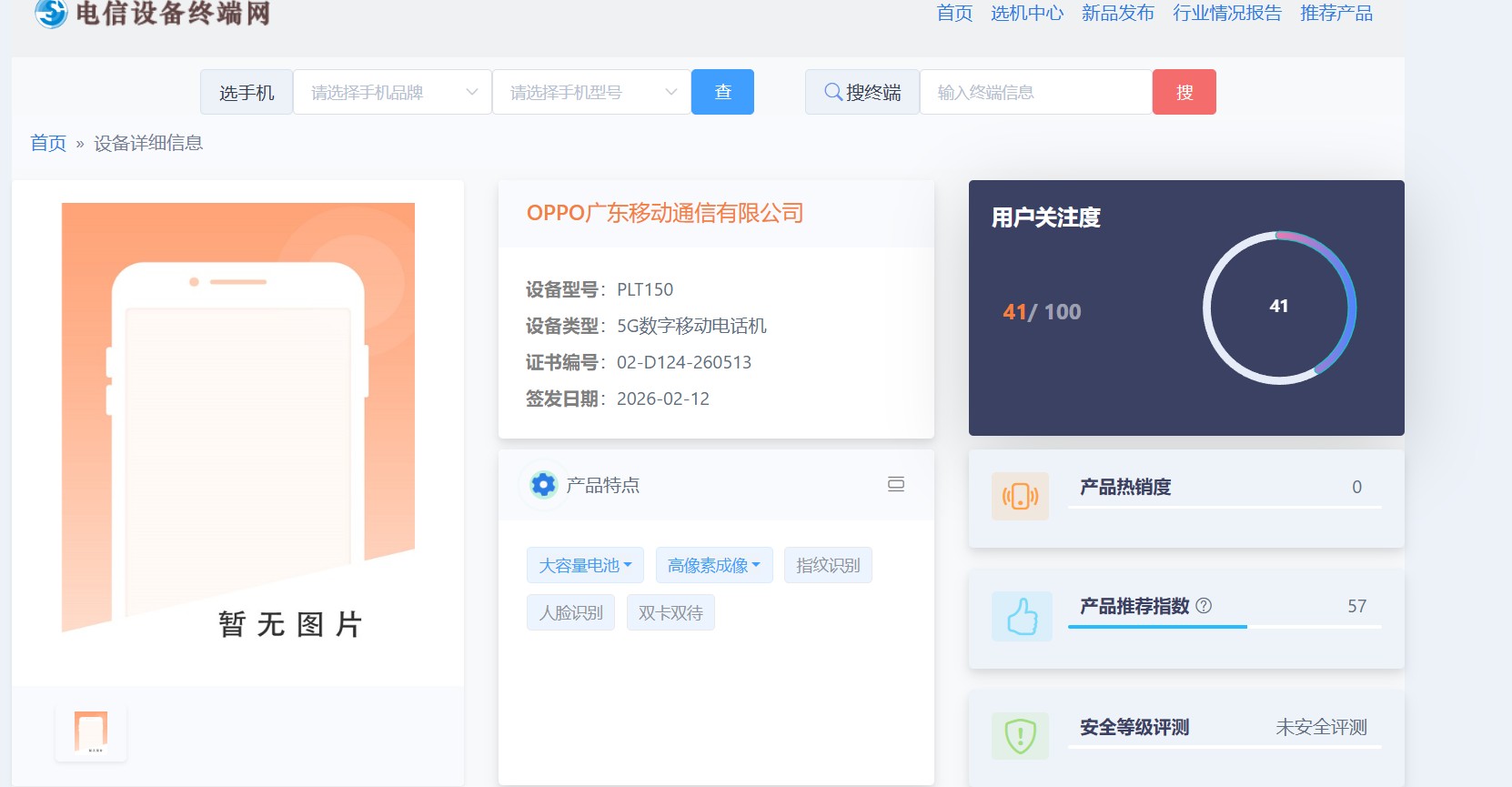
Task: Click the 产品推荐指数 progress bar
Action: [x=1224, y=627]
